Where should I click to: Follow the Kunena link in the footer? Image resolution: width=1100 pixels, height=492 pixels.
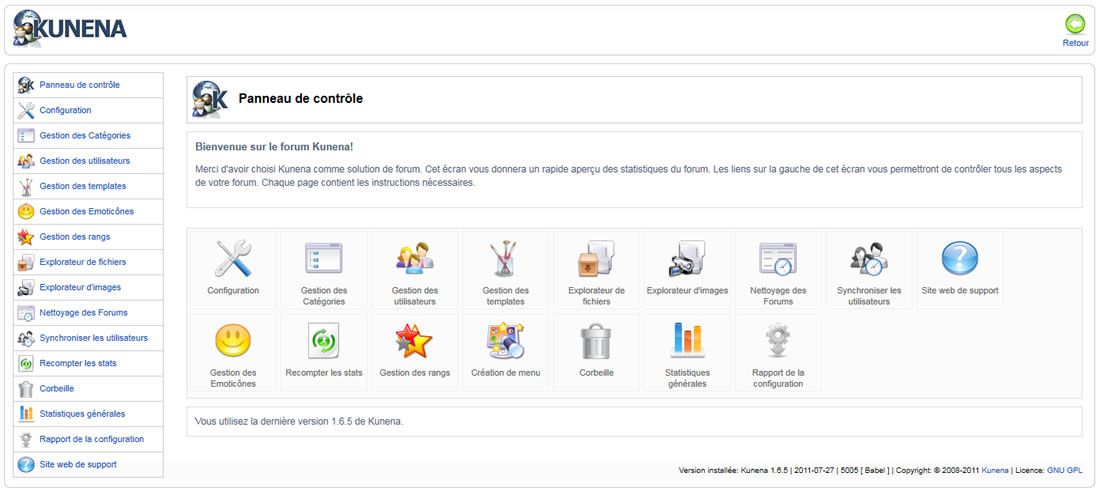(x=995, y=470)
